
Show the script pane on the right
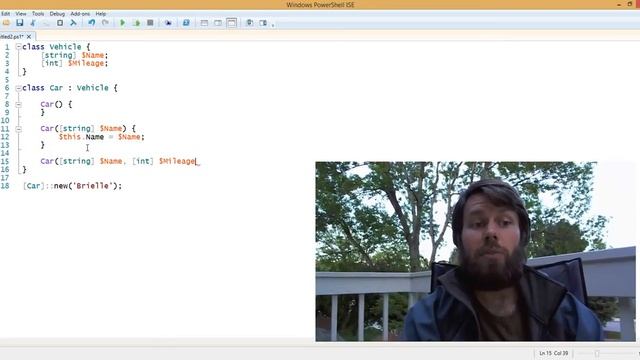tap(218, 23)
